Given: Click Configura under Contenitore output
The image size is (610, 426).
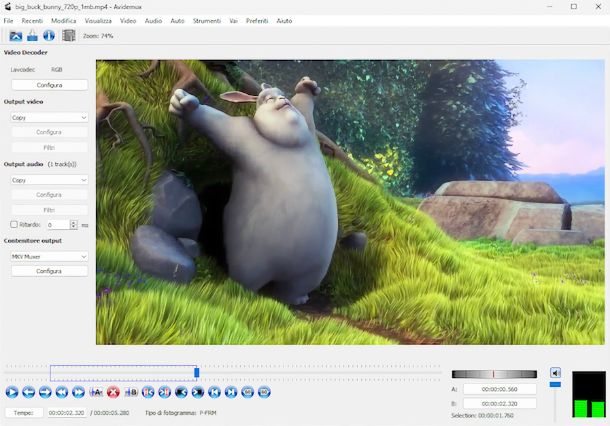Looking at the screenshot, I should click(x=49, y=271).
